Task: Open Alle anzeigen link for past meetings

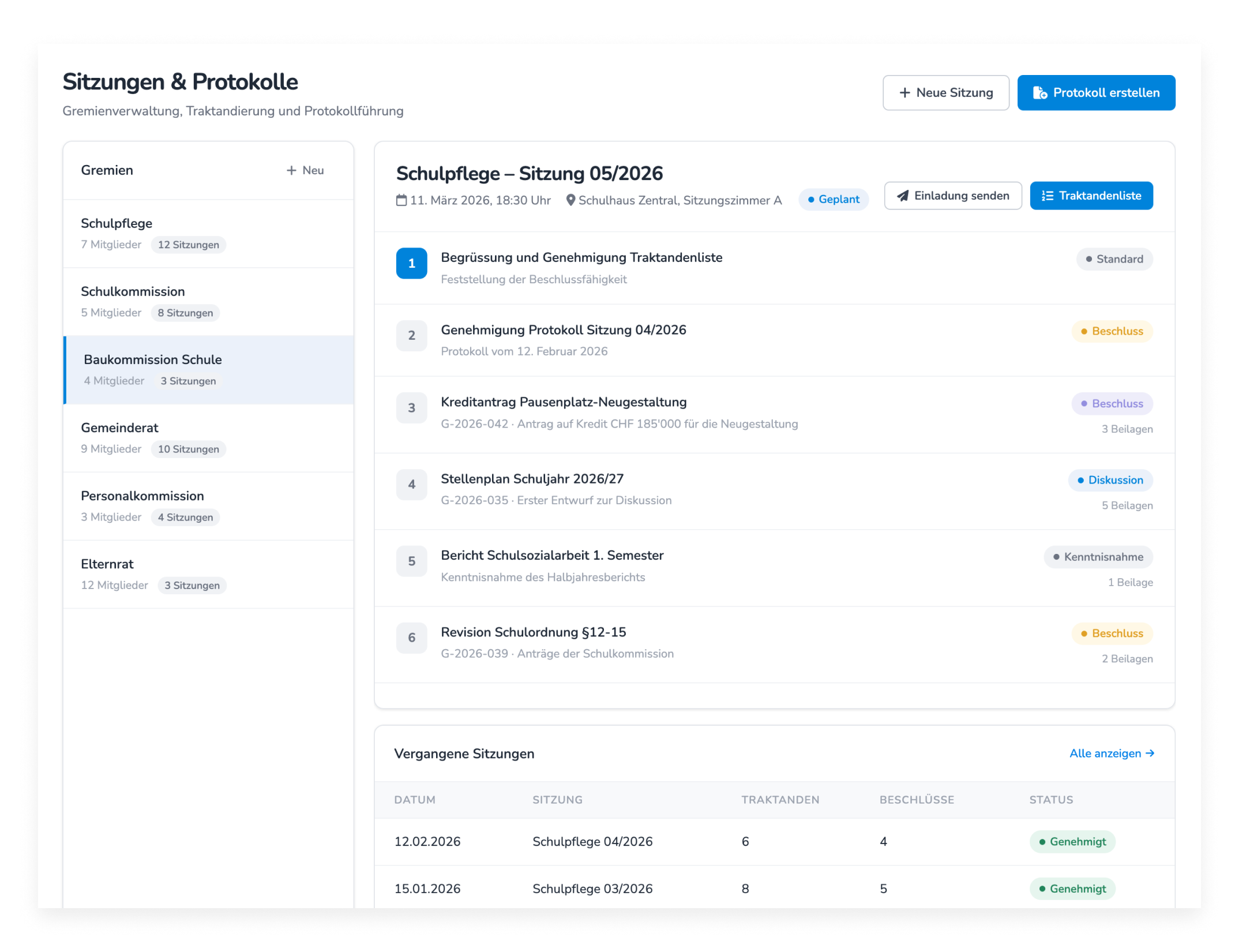Action: 1111,754
